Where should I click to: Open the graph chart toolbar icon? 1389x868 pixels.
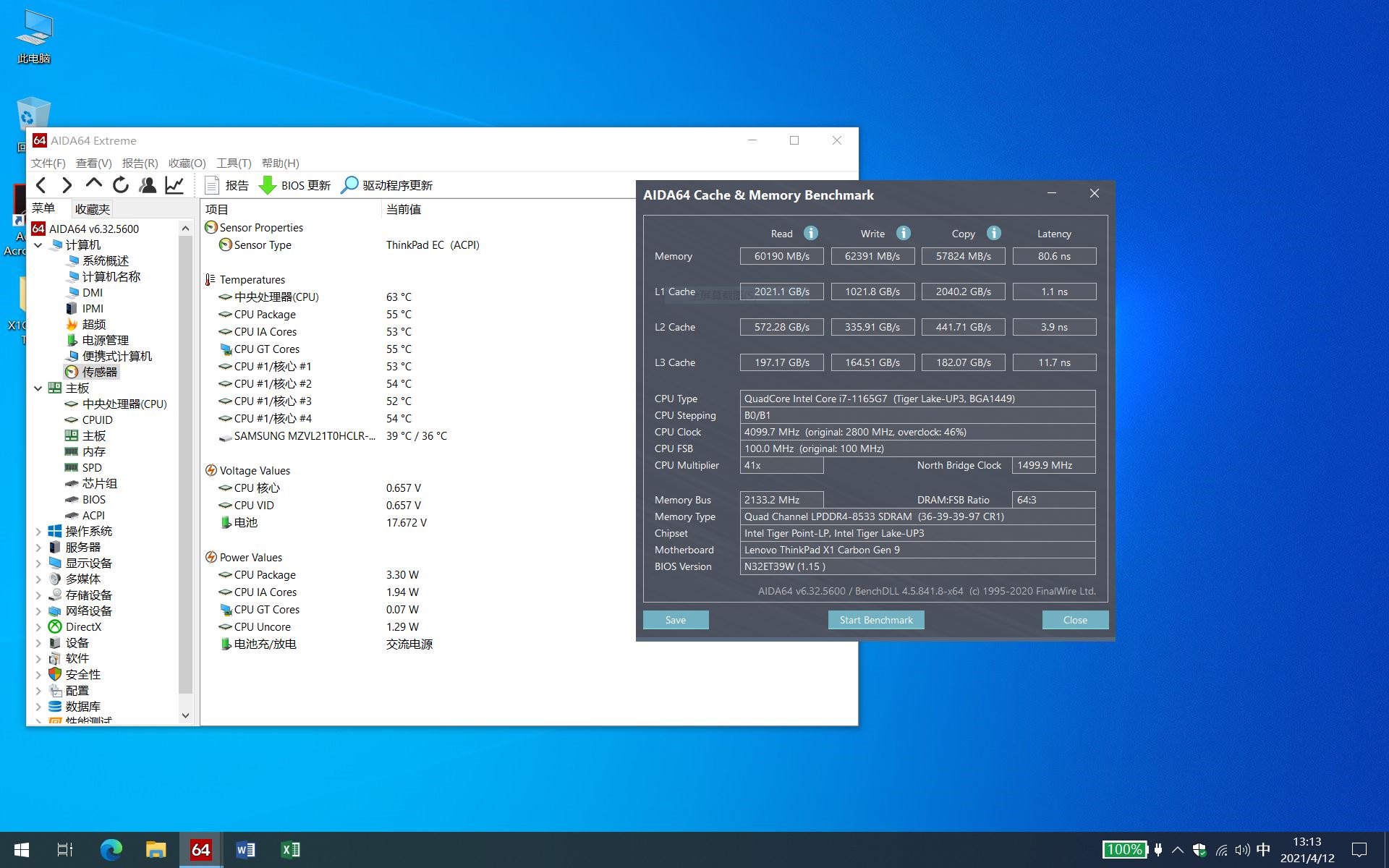point(174,185)
